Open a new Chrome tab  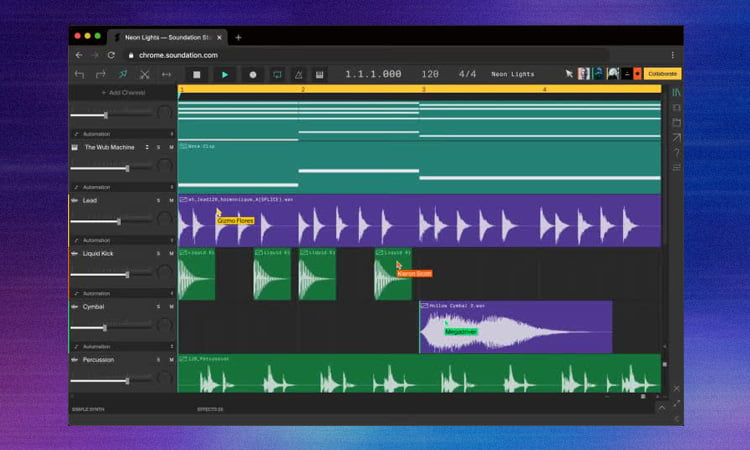pyautogui.click(x=238, y=37)
